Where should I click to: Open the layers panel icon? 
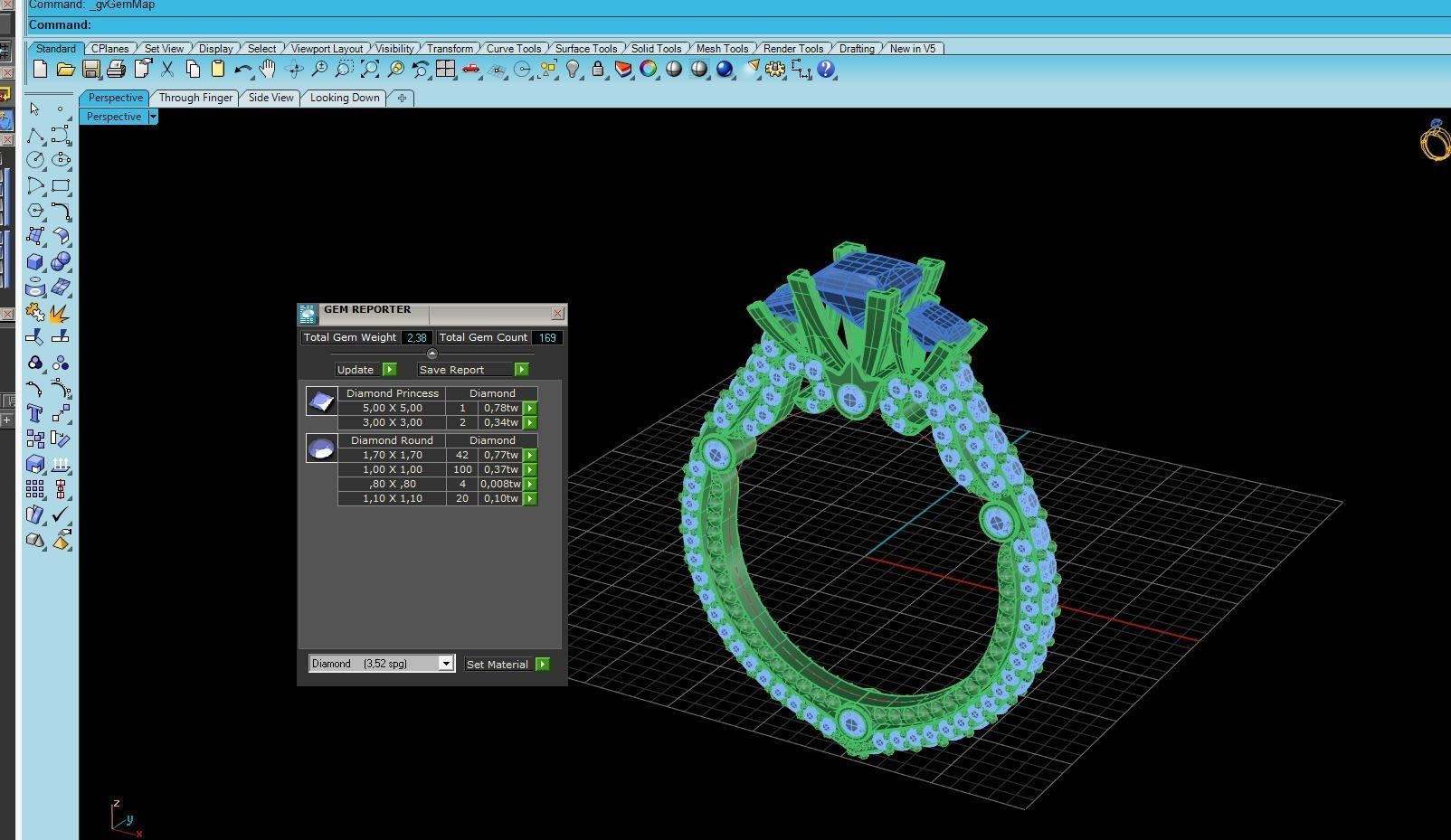coord(623,70)
